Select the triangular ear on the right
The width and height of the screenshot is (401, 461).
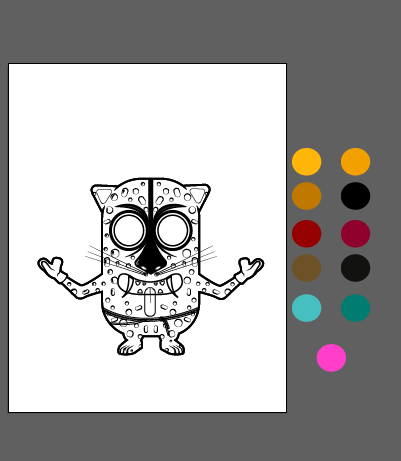pos(198,195)
